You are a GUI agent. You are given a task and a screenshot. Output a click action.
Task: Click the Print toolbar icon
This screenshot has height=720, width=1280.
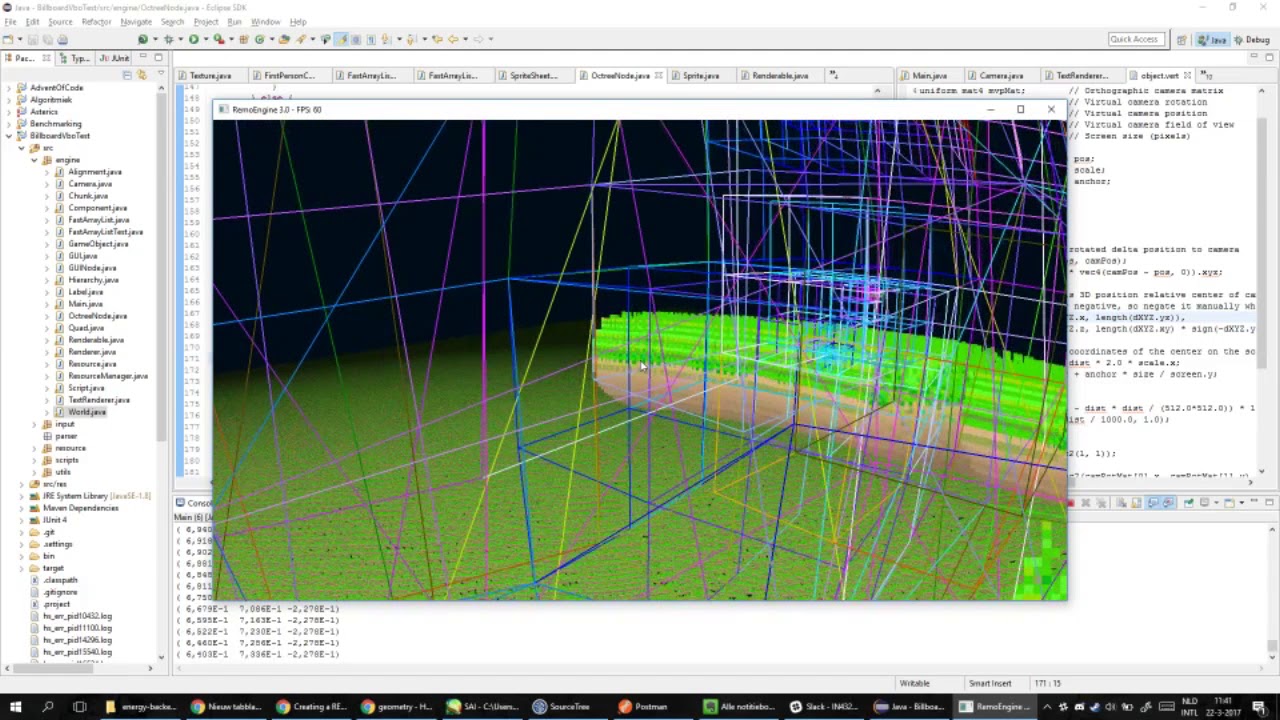pos(62,39)
